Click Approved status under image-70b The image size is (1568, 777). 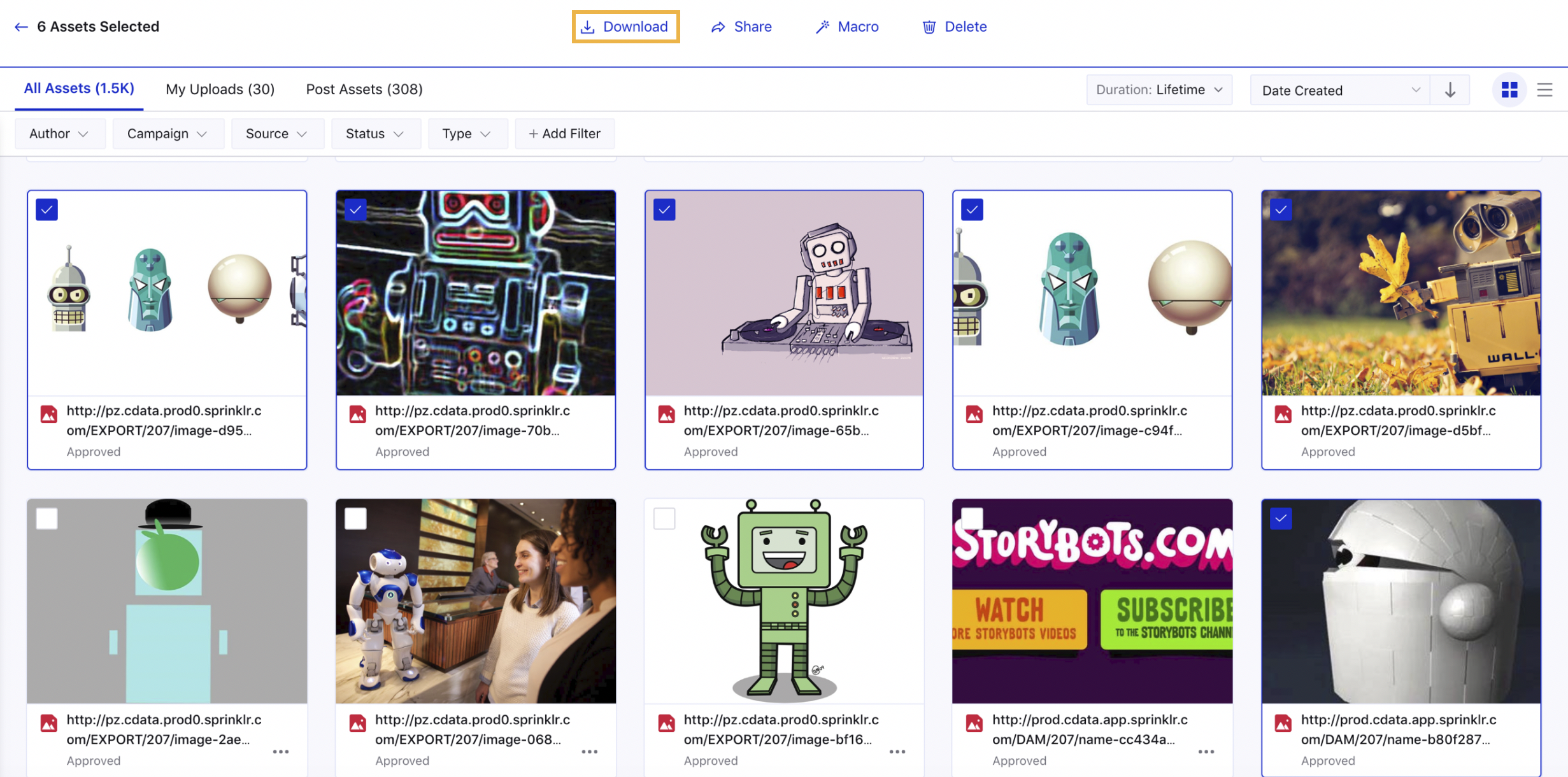(x=403, y=452)
